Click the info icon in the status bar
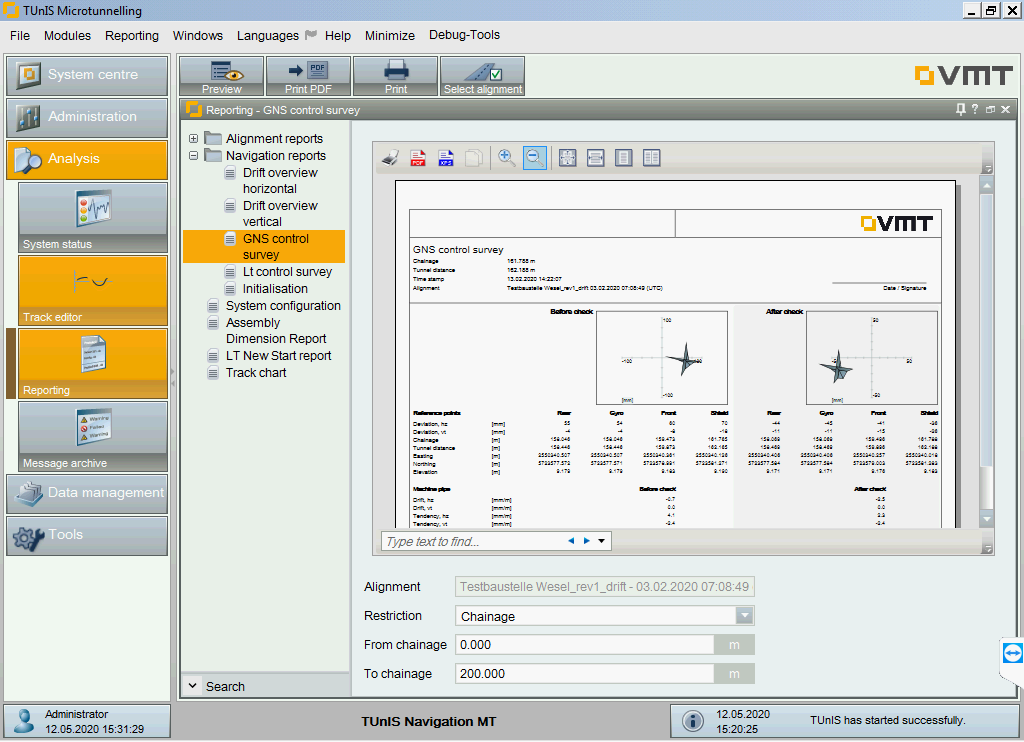Image resolution: width=1024 pixels, height=742 pixels. [692, 721]
